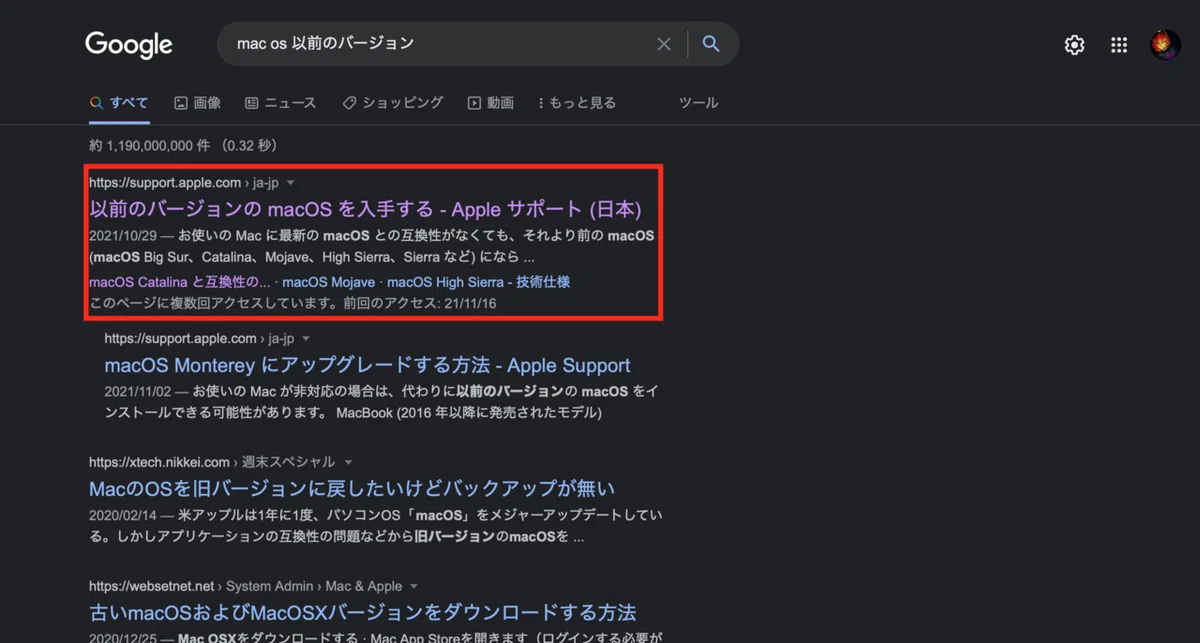Select the すべて tab
This screenshot has width=1200, height=643.
(x=119, y=103)
